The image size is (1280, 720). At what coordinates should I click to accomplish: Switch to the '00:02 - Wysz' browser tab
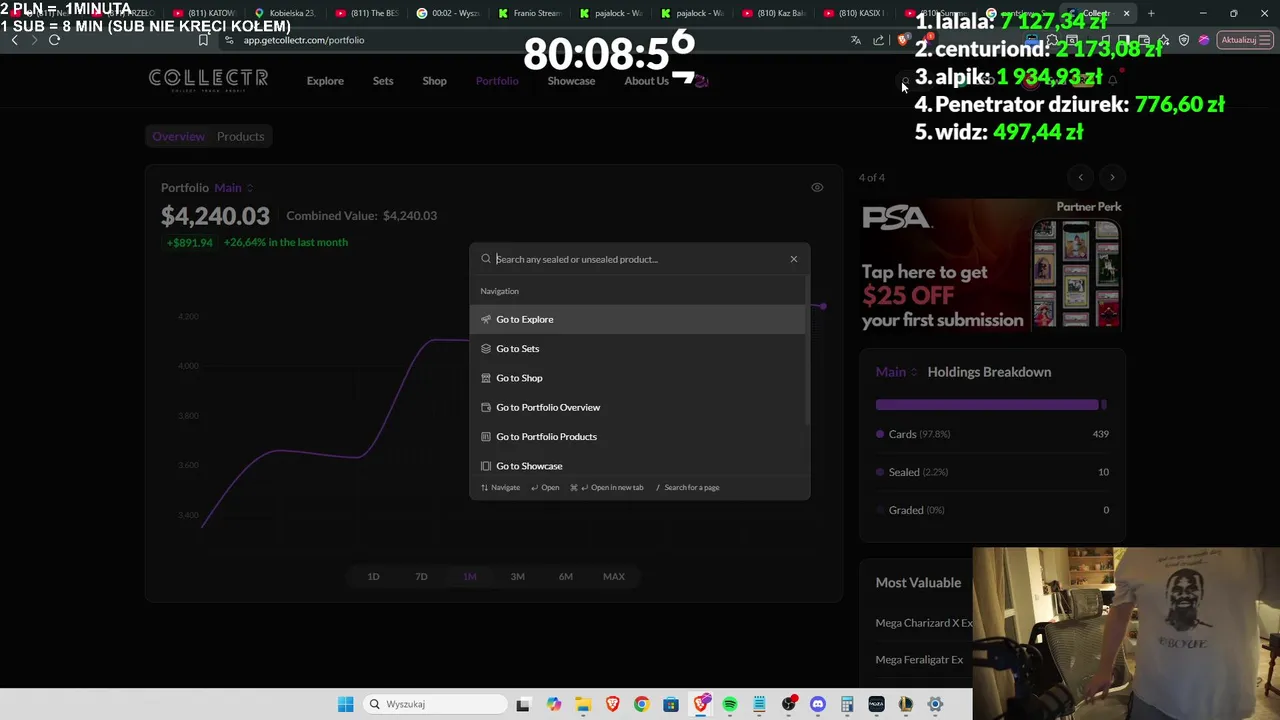click(448, 13)
